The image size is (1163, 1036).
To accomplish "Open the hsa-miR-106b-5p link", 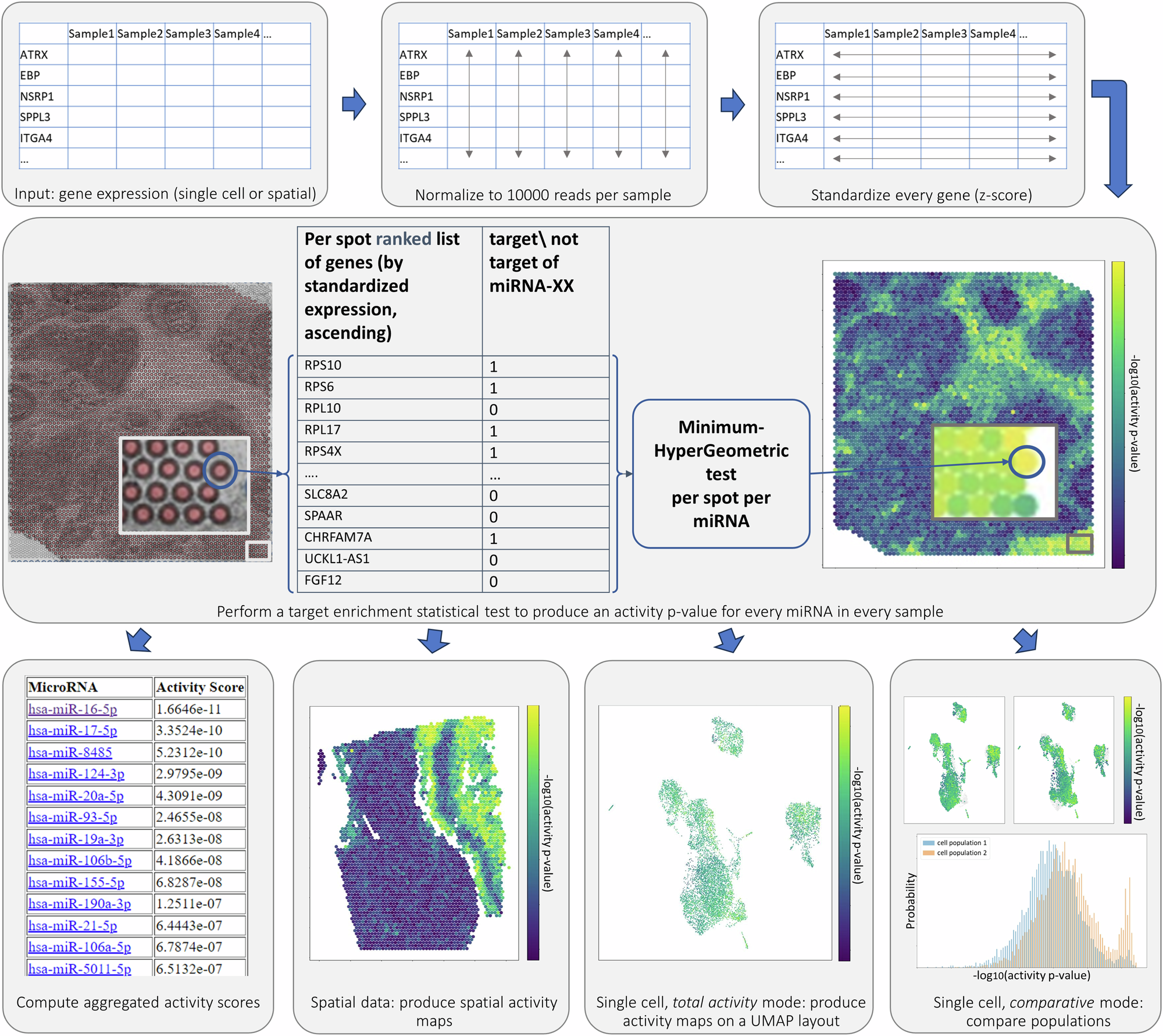I will coord(80,860).
